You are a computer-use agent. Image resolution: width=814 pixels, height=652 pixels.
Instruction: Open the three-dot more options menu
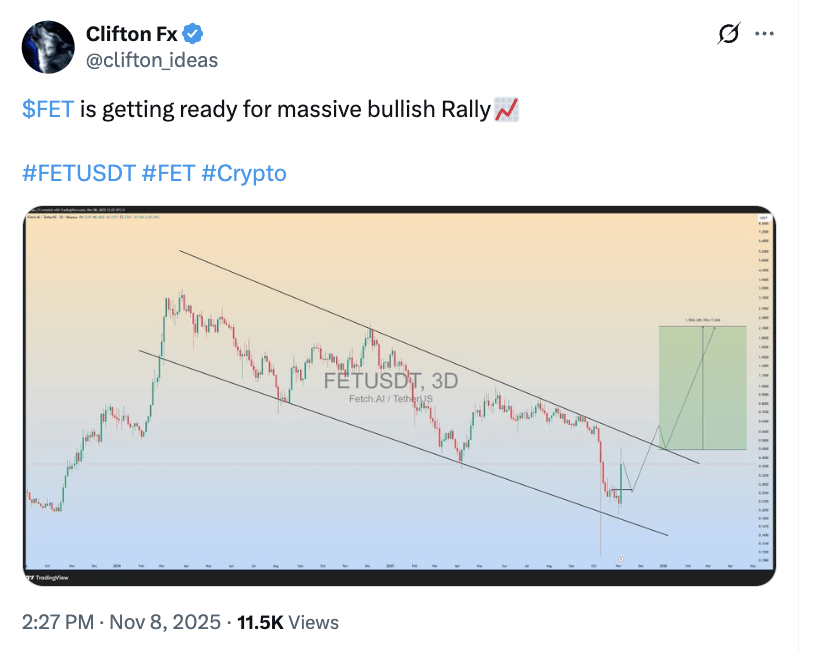(x=764, y=34)
